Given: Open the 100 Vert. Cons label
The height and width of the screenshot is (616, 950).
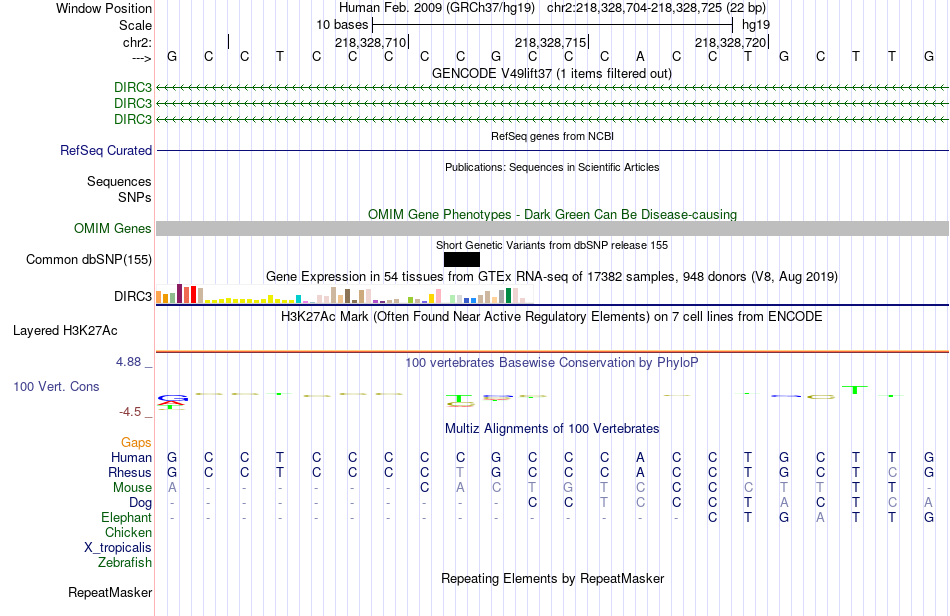Looking at the screenshot, I should 56,386.
